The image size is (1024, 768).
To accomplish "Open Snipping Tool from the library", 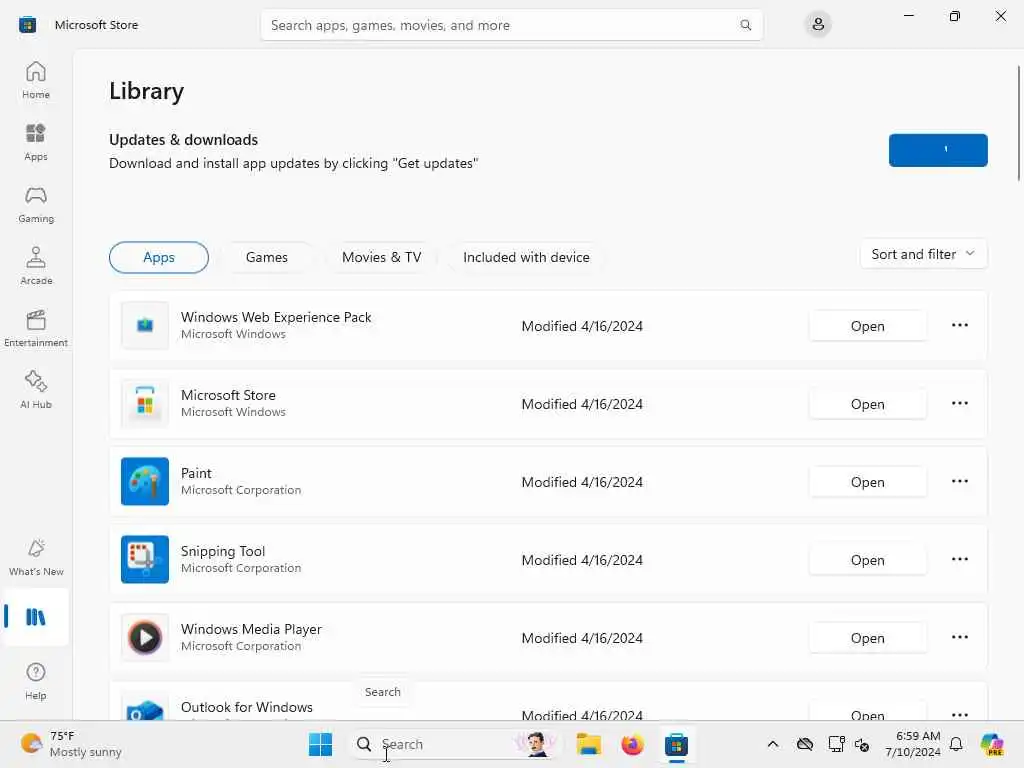I will point(867,560).
